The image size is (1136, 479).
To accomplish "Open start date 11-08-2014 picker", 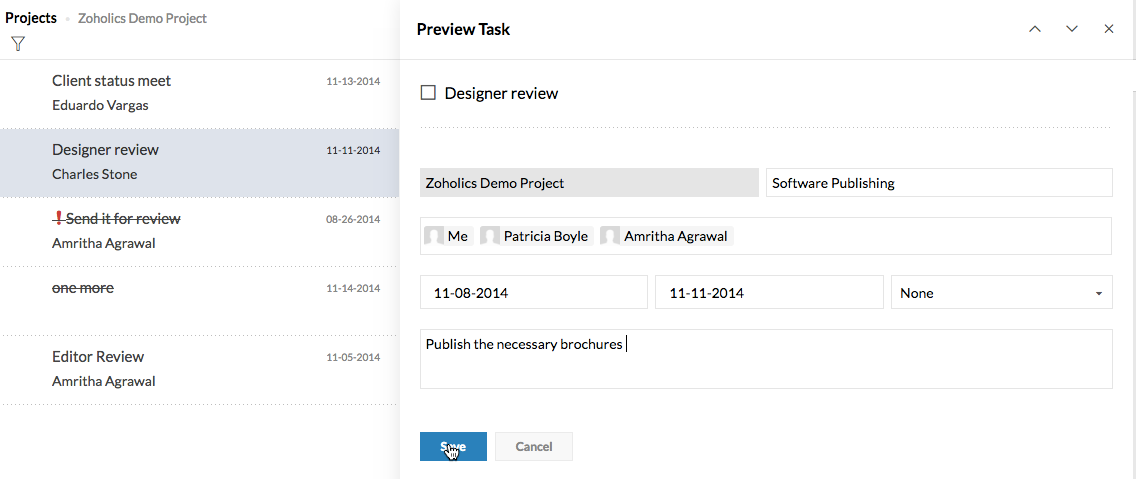I will point(533,293).
